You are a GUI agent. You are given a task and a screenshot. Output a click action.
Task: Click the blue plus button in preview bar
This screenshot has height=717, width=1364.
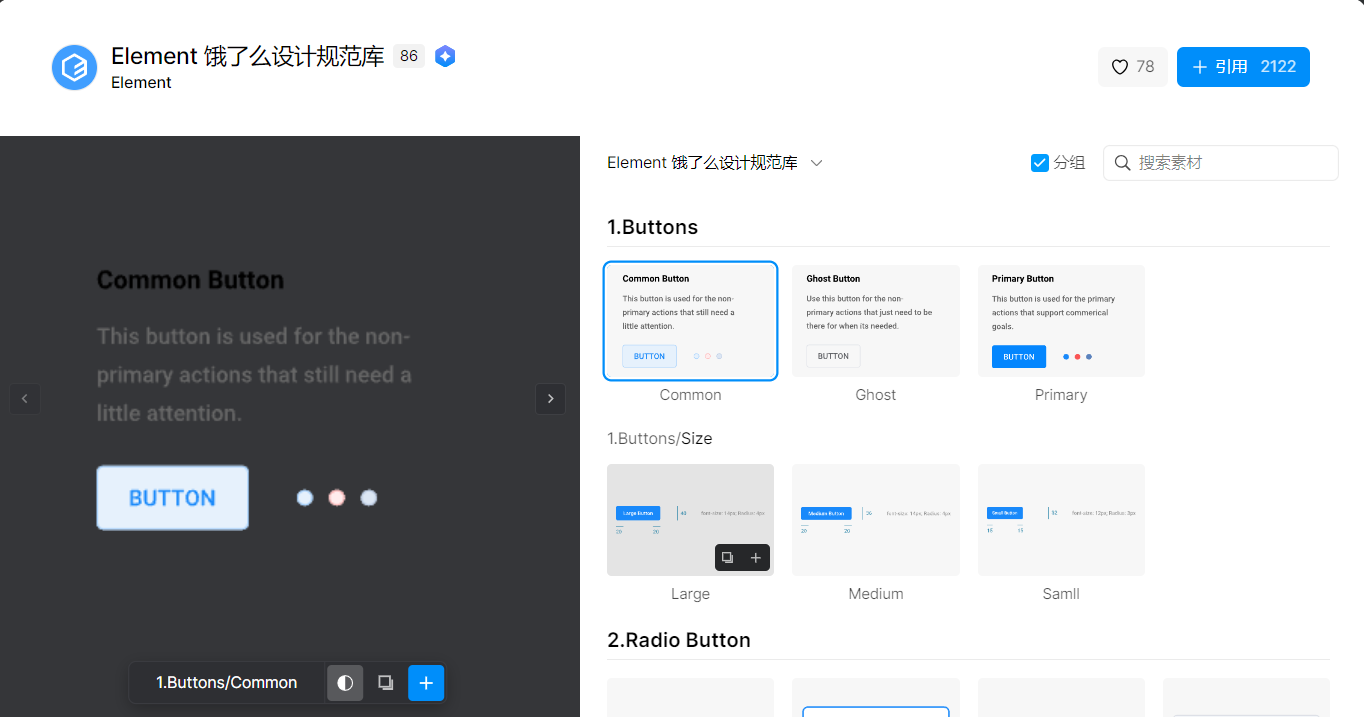coord(426,683)
